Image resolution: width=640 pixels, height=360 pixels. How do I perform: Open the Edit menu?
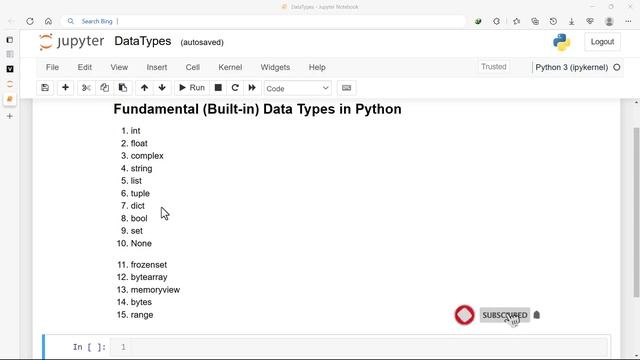tap(84, 67)
